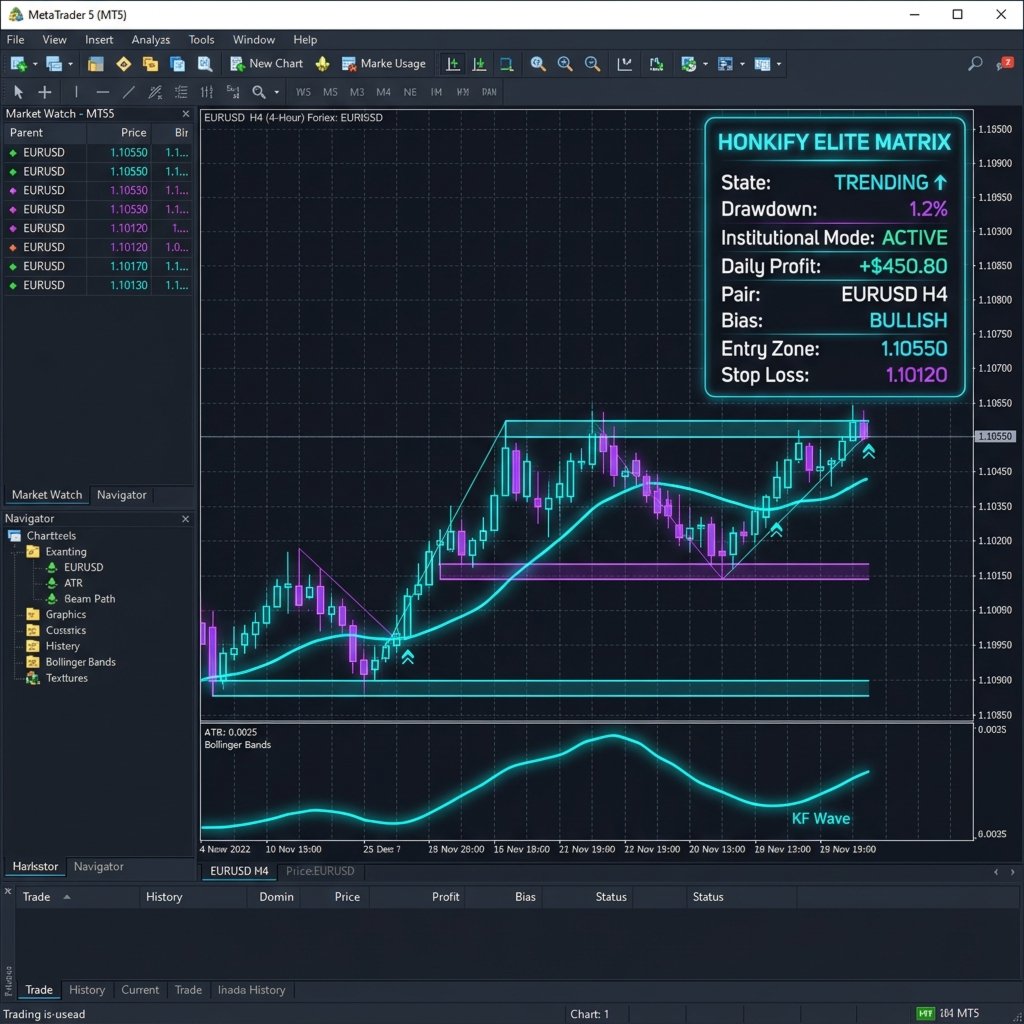The height and width of the screenshot is (1024, 1024).
Task: Zoom in on the chart
Action: [565, 64]
